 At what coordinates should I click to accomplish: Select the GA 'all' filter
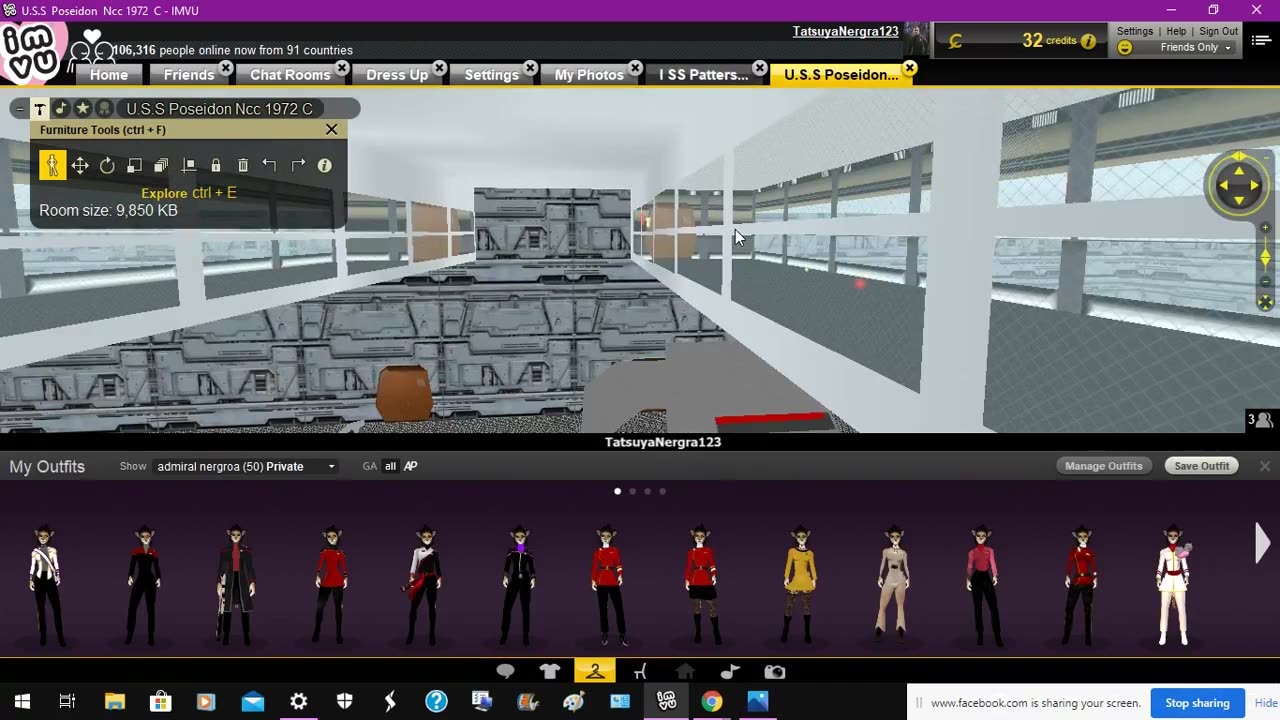(390, 466)
